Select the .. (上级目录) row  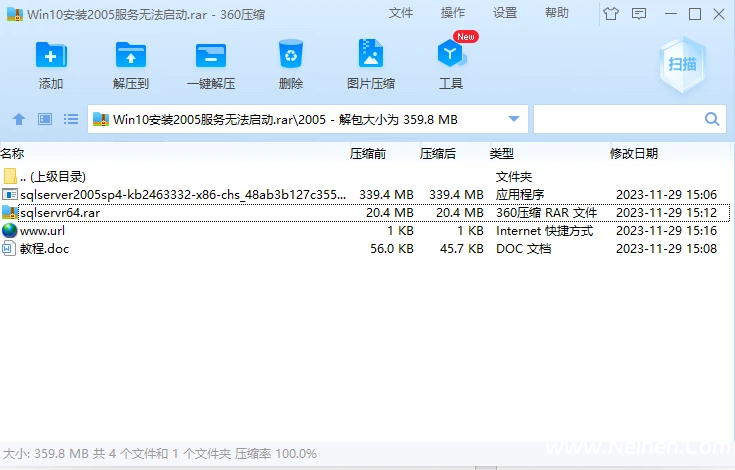click(x=365, y=177)
